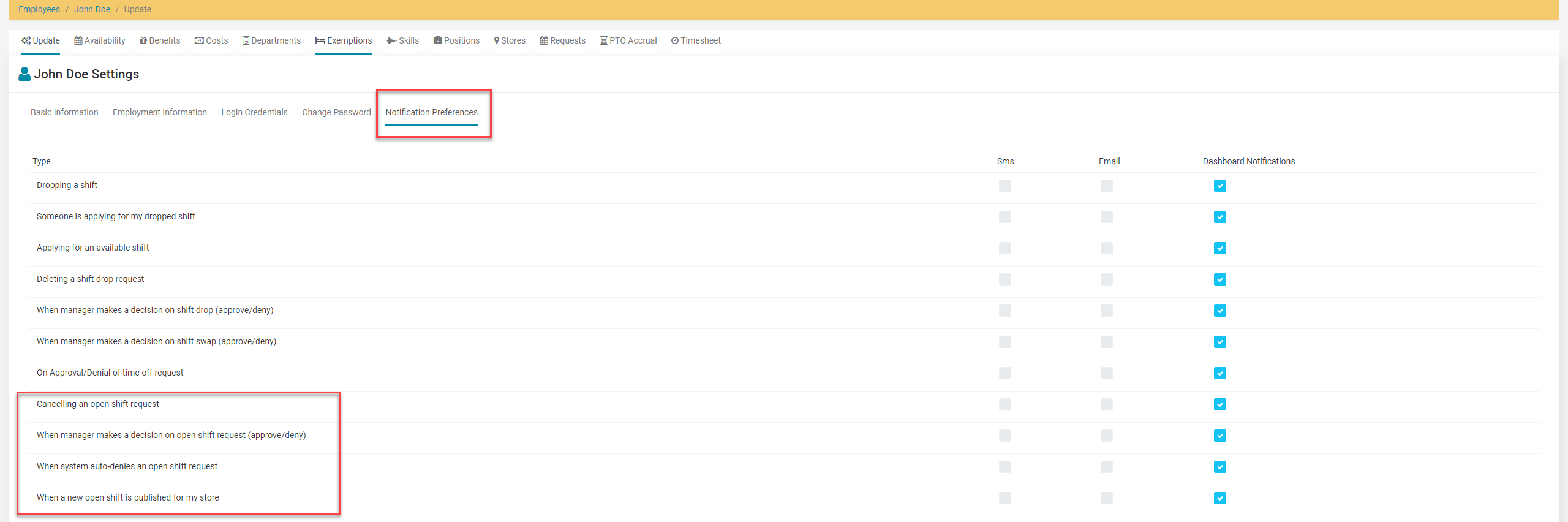The height and width of the screenshot is (522, 1568).
Task: Click the Requests calendar icon
Action: coord(544,40)
